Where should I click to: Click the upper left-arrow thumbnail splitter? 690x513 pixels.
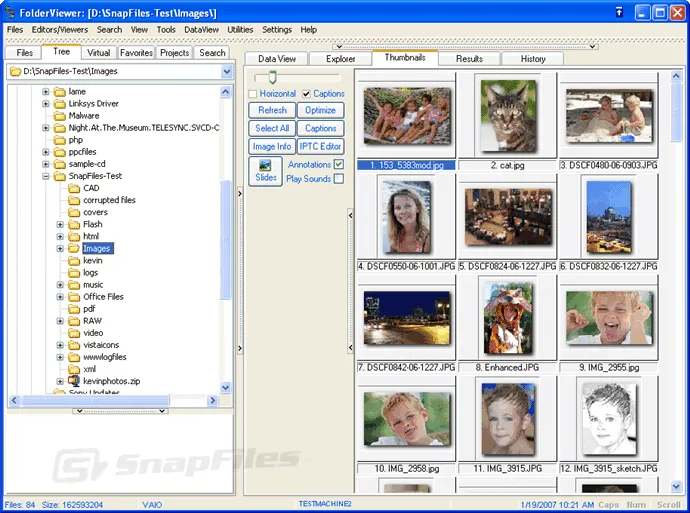click(350, 215)
